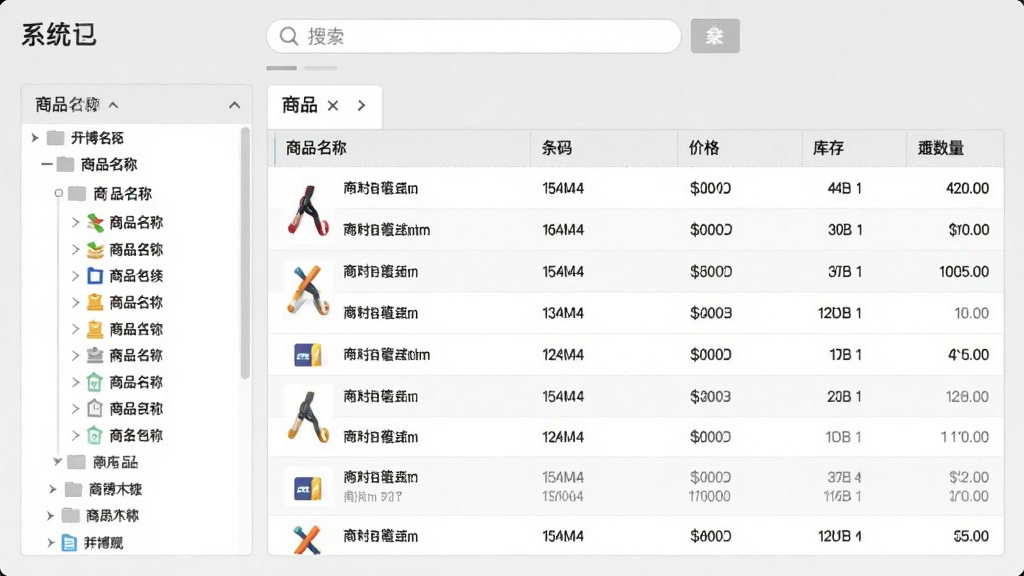
Task: Close the 商品 tab with its X
Action: tap(333, 106)
